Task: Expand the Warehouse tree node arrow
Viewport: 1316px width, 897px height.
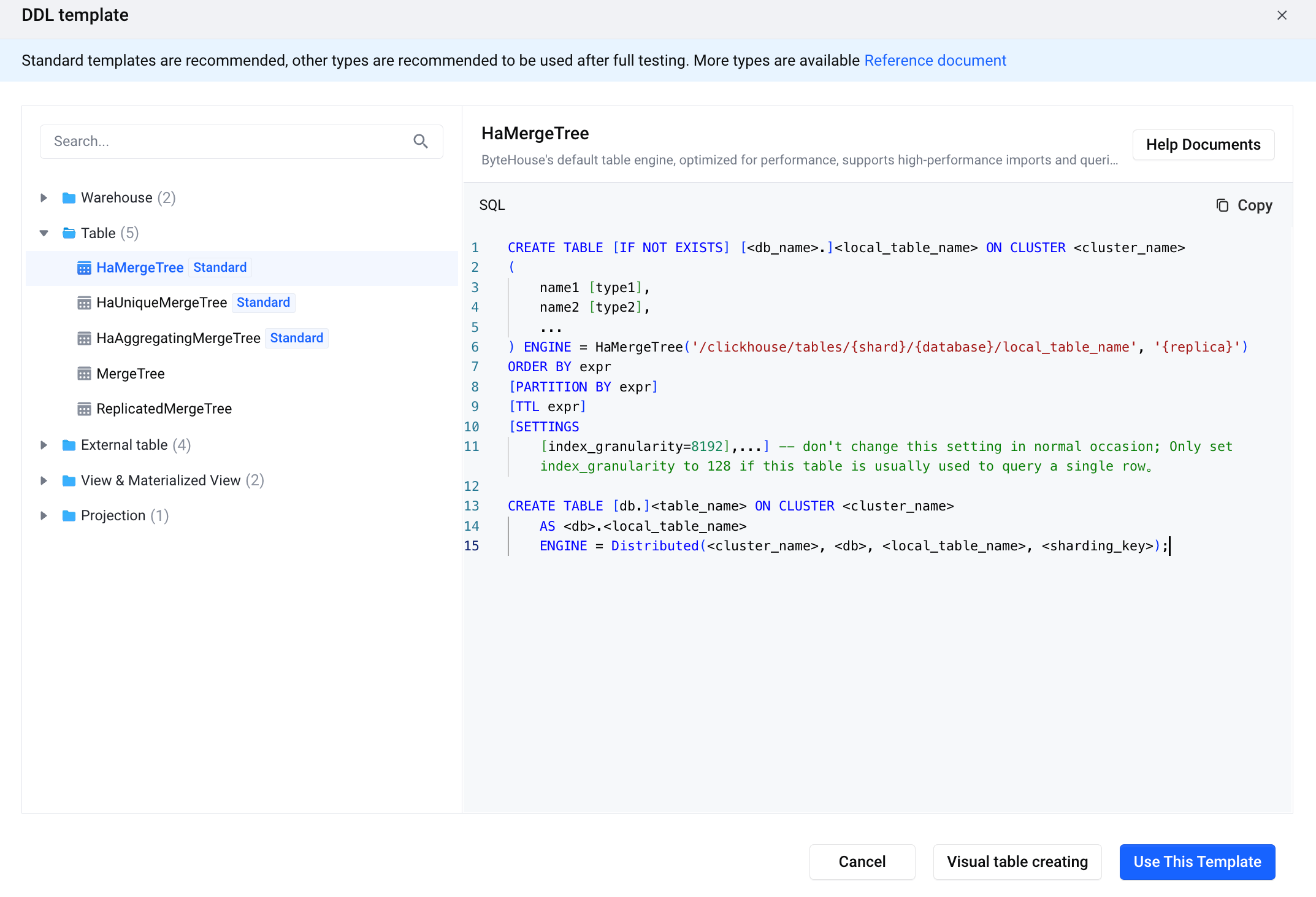Action: click(x=44, y=198)
